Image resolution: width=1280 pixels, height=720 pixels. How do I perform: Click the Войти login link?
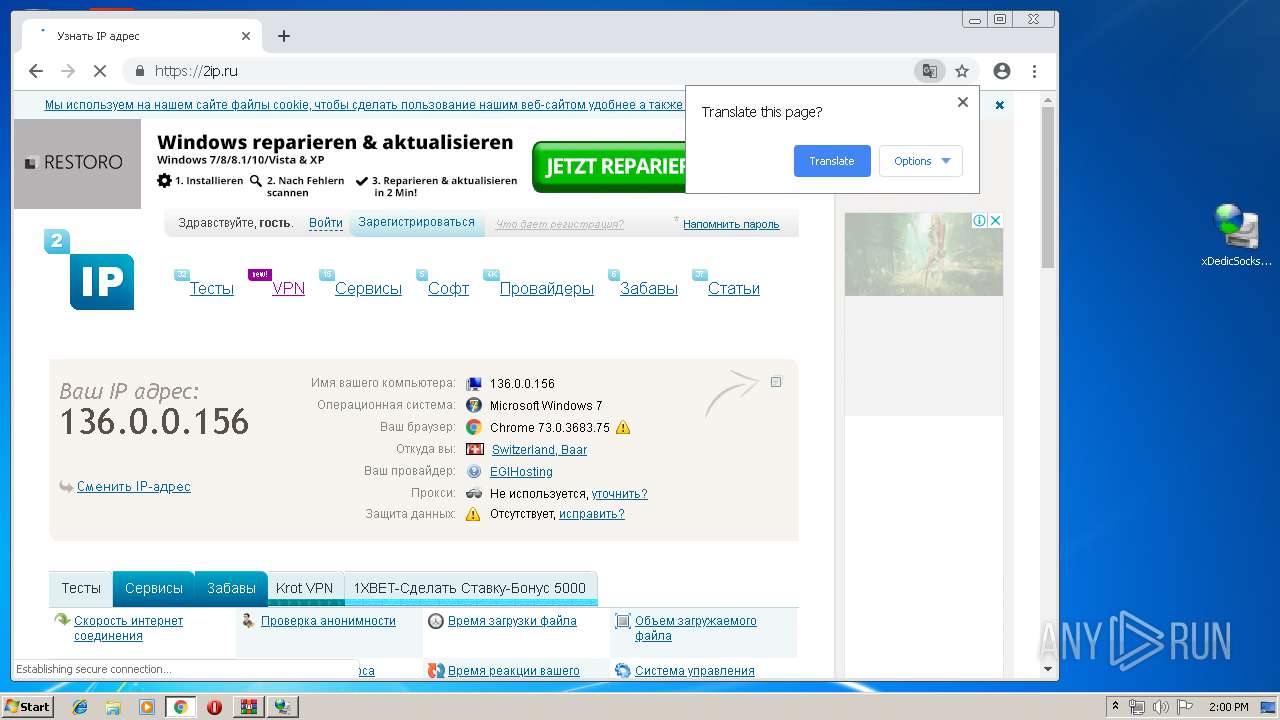click(326, 223)
